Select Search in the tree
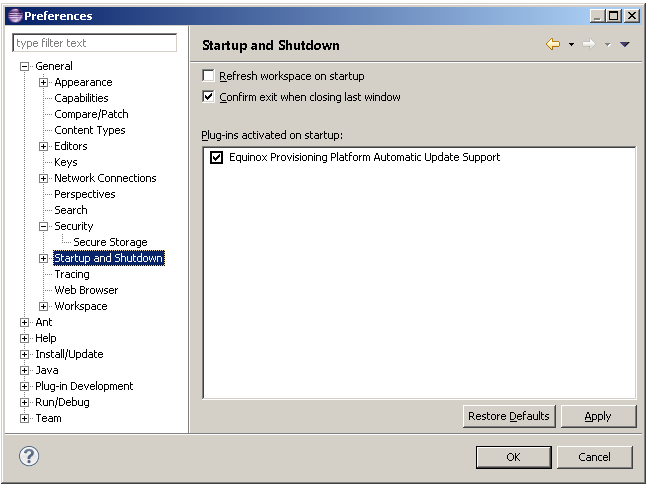The width and height of the screenshot is (647, 485). [x=71, y=210]
